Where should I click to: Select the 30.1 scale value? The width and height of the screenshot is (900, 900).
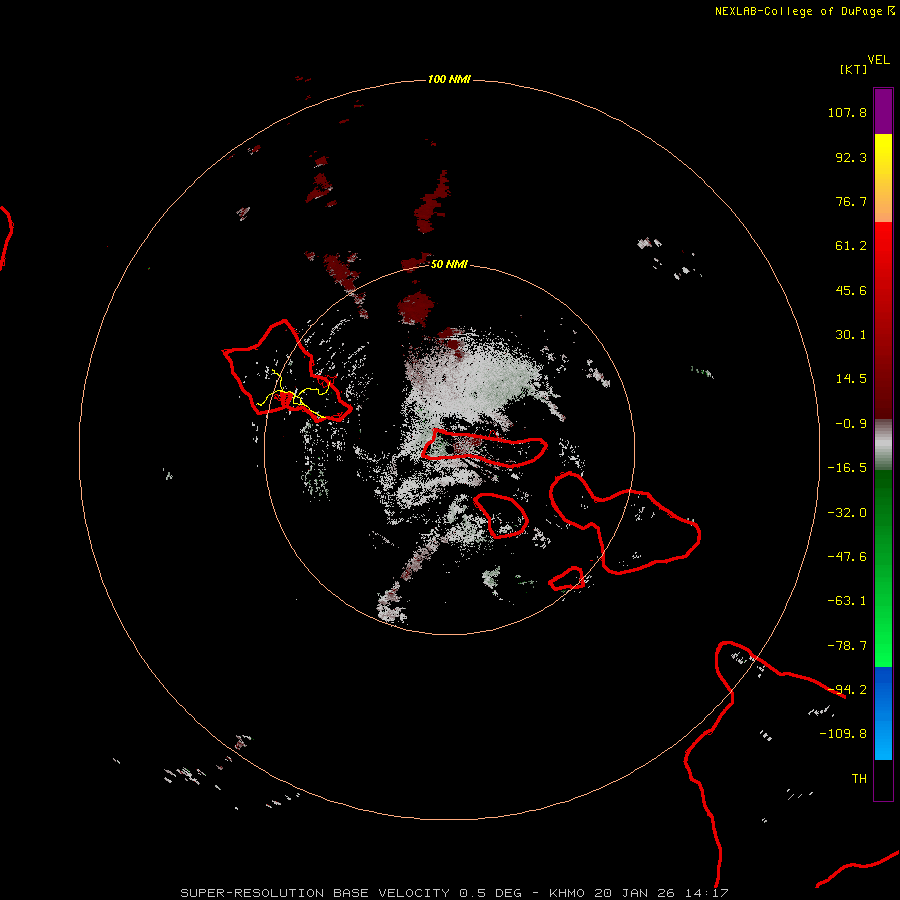click(x=851, y=335)
